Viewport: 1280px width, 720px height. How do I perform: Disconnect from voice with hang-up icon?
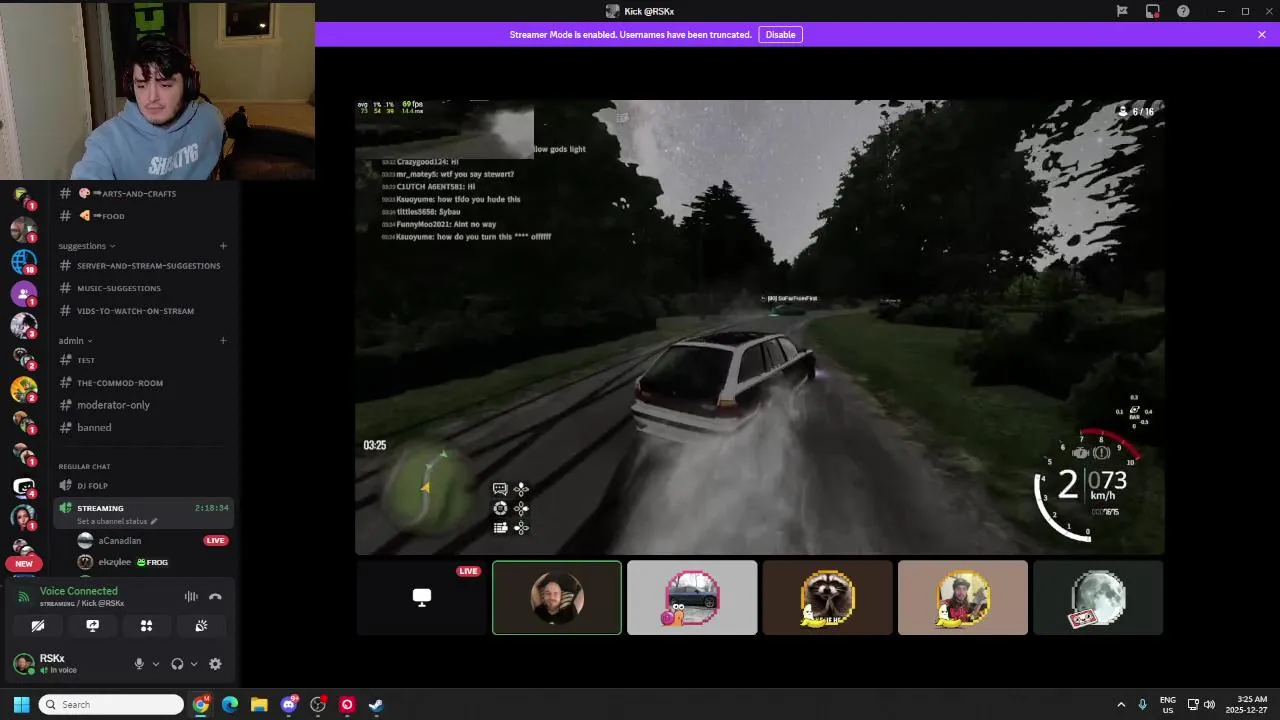[x=215, y=597]
